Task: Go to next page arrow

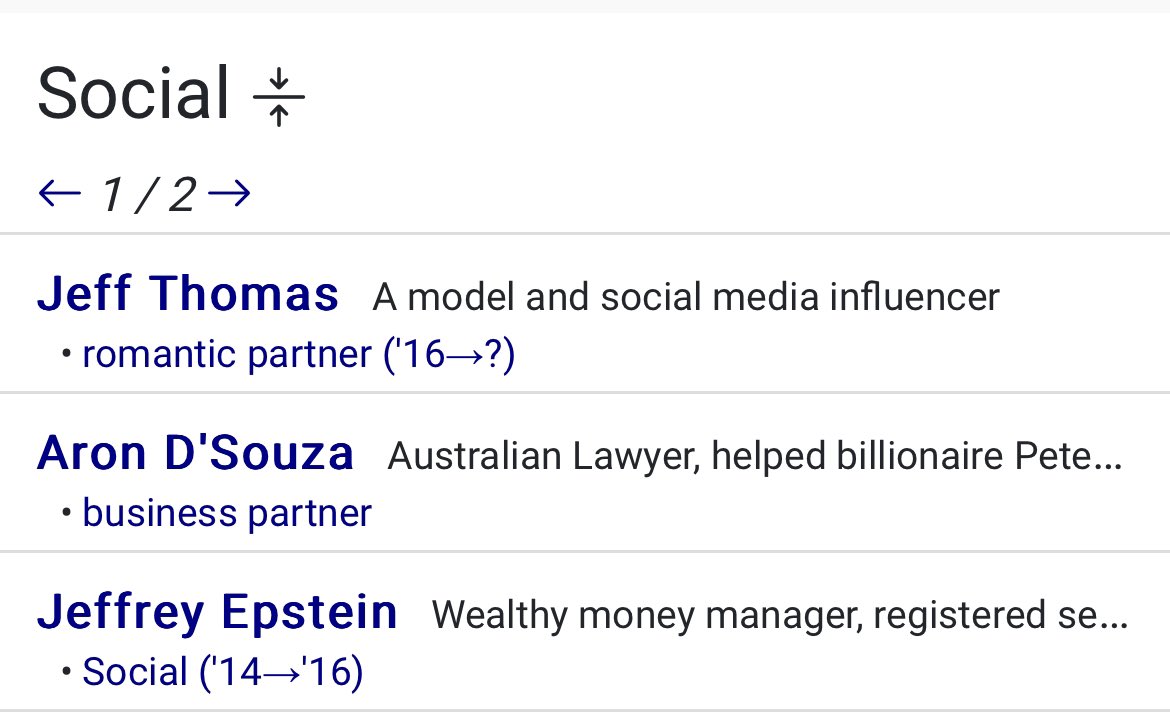Action: [229, 193]
